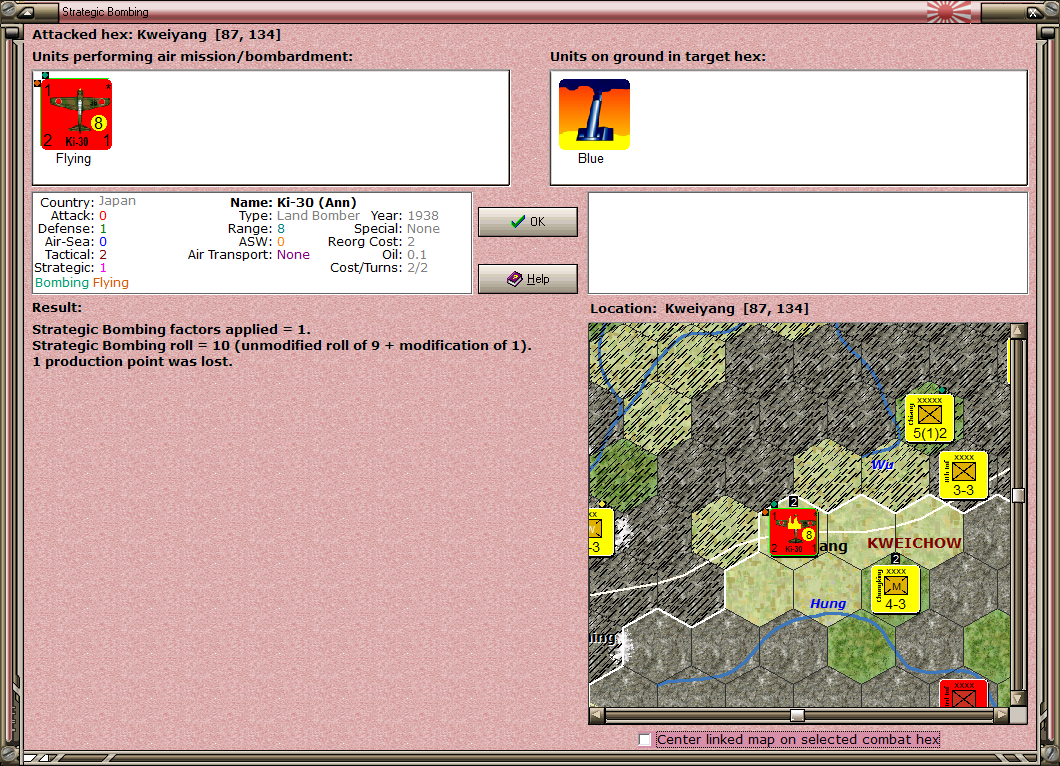The image size is (1060, 766).
Task: Click "1 production point was lost." text
Action: (132, 362)
